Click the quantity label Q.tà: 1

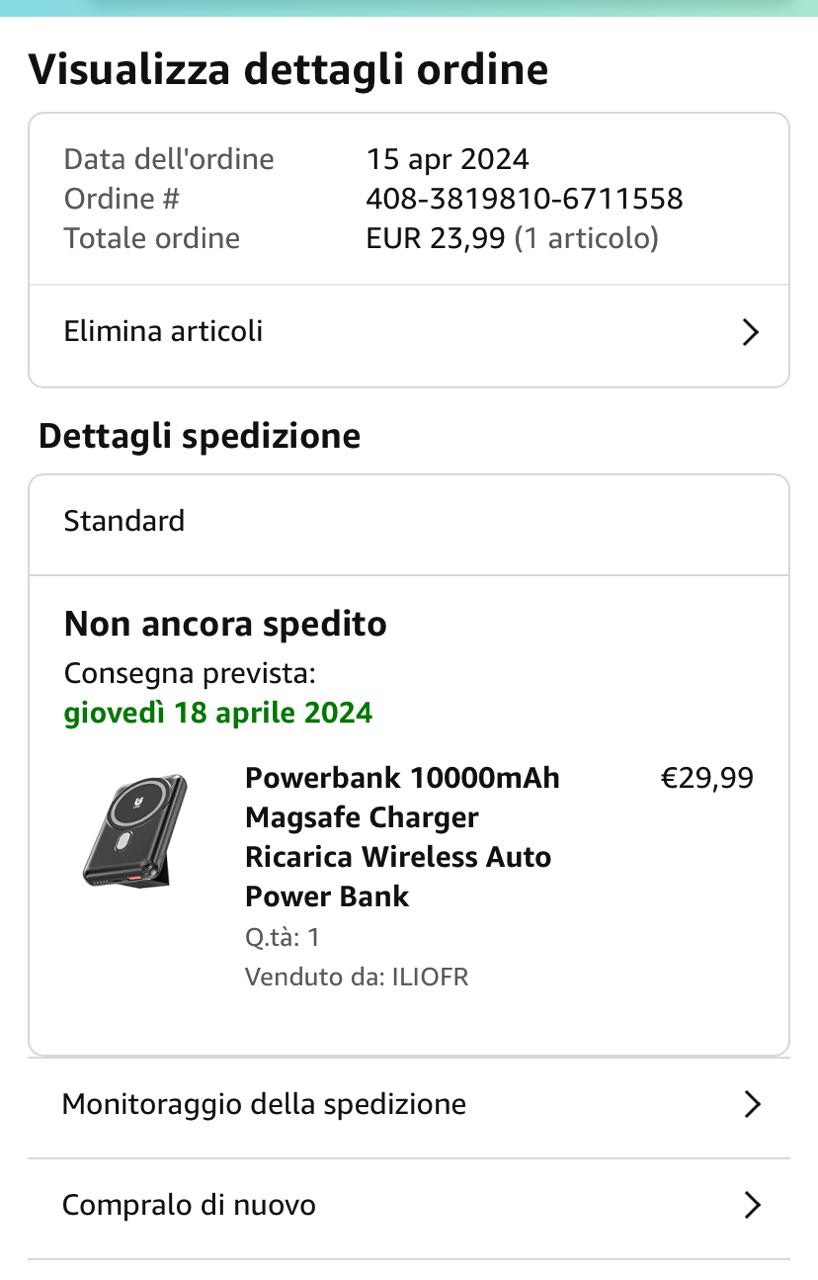(282, 937)
